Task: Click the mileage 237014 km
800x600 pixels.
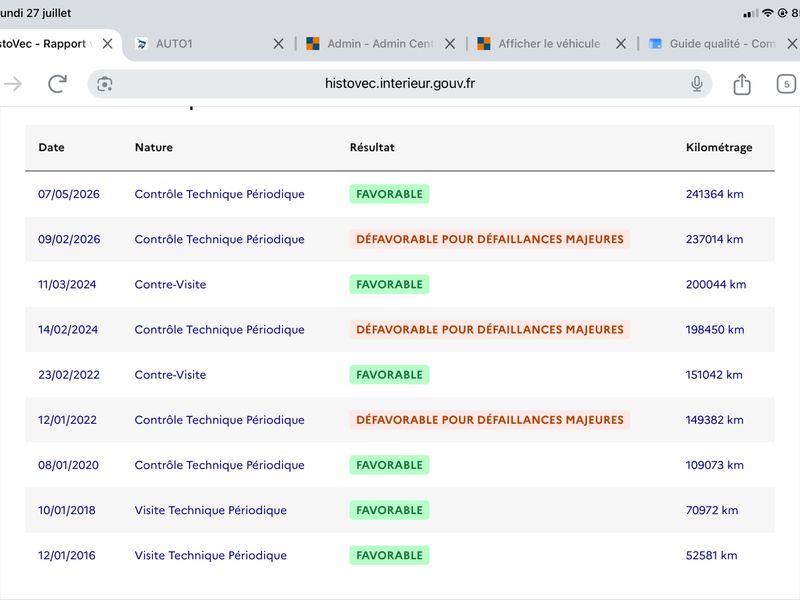Action: coord(714,239)
